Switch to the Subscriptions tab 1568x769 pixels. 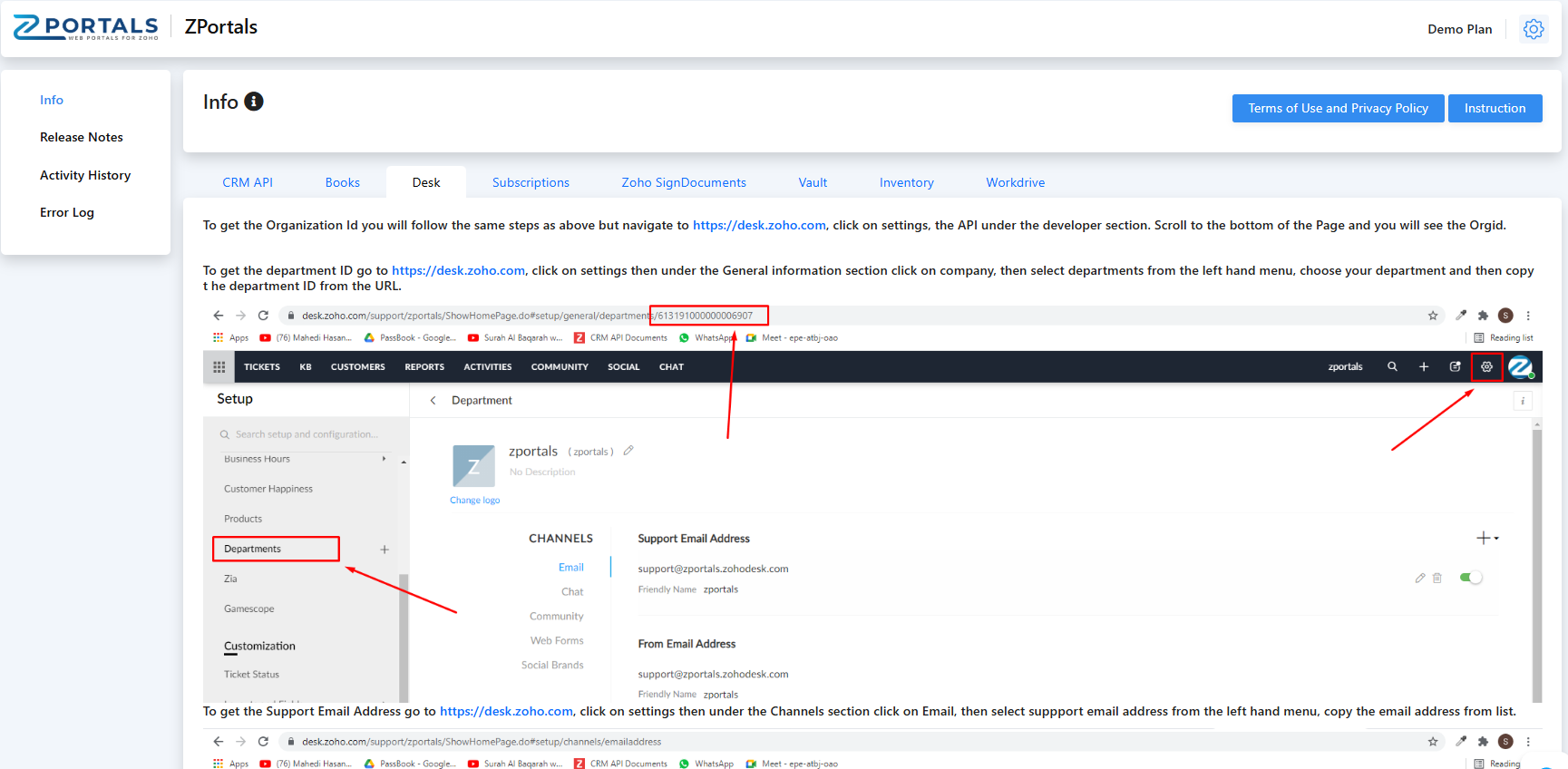click(x=531, y=182)
